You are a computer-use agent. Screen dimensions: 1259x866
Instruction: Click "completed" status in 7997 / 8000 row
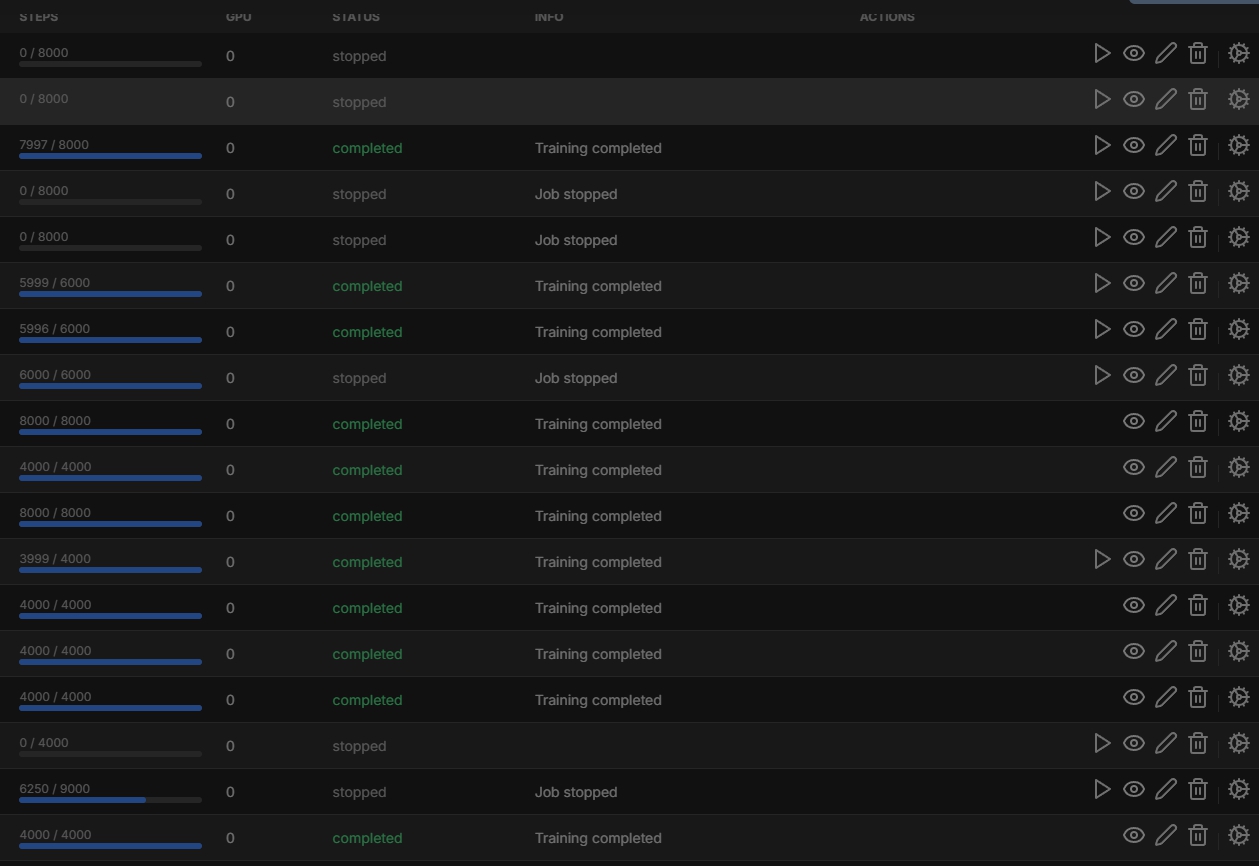(367, 148)
